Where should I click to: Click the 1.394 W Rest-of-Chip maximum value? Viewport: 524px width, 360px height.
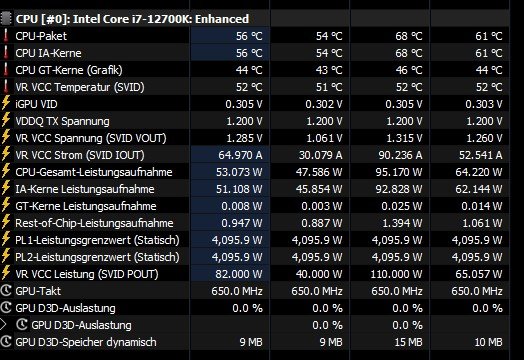coord(402,223)
